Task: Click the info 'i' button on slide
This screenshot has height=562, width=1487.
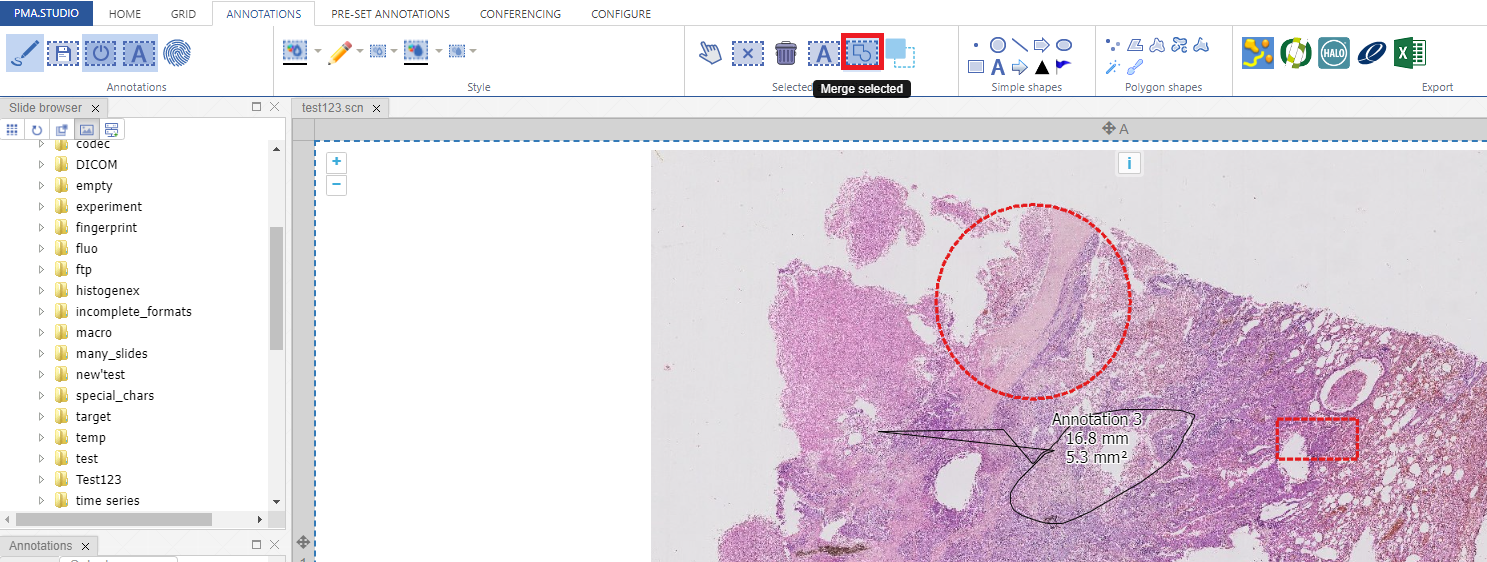Action: [1129, 163]
